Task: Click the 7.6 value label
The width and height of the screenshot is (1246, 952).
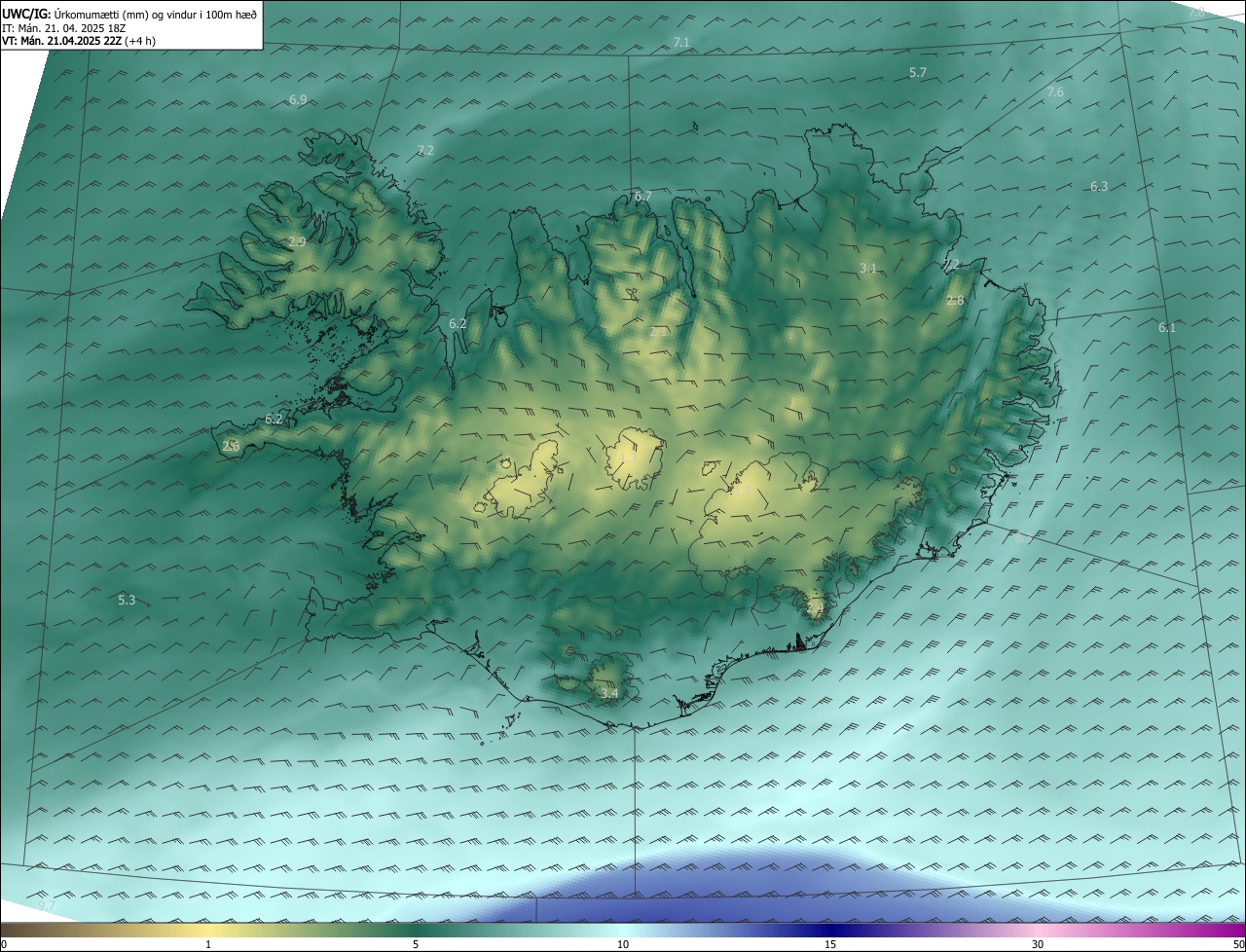Action: point(1055,92)
